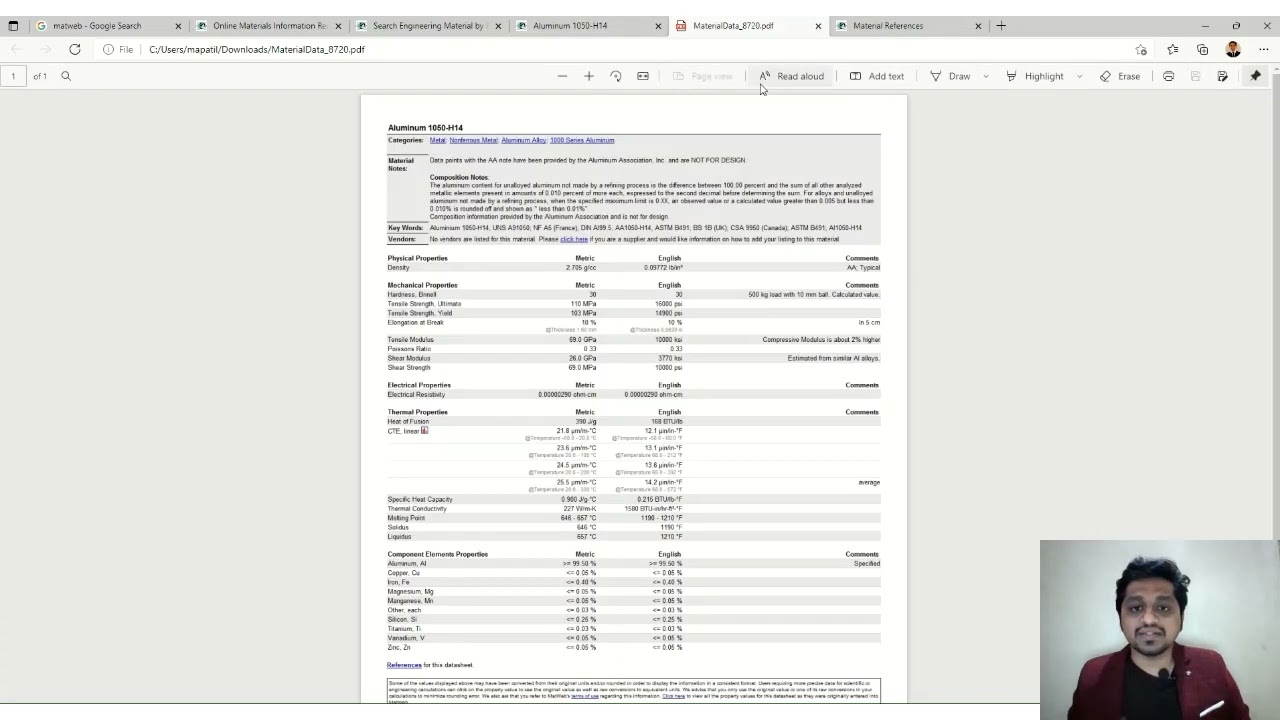Image resolution: width=1280 pixels, height=720 pixels.
Task: Click the 'Tensile Strength, Ultimate' row label
Action: 424,304
